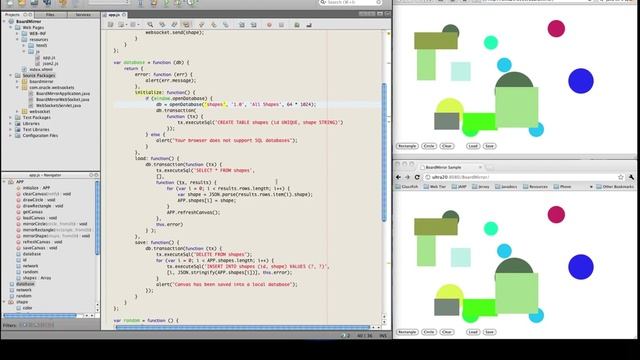Click Back arrow in lower browser window
This screenshot has width=640, height=360.
pyautogui.click(x=398, y=177)
